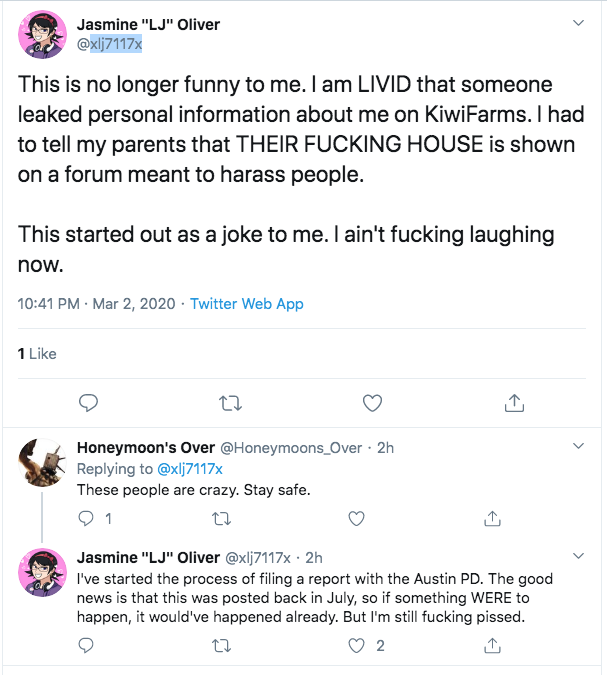The image size is (607, 675).
Task: Open @xlj7117x in 'Replying to' line
Action: 190,469
